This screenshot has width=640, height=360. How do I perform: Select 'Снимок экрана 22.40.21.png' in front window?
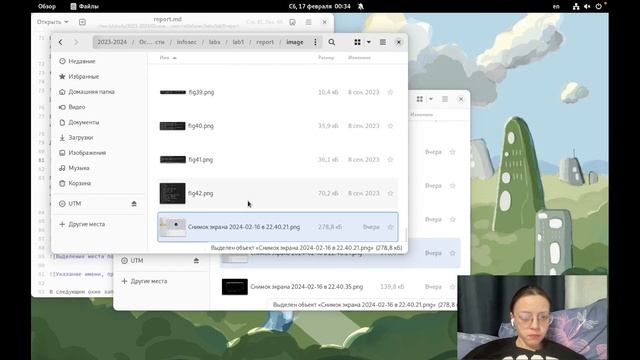[x=278, y=227]
